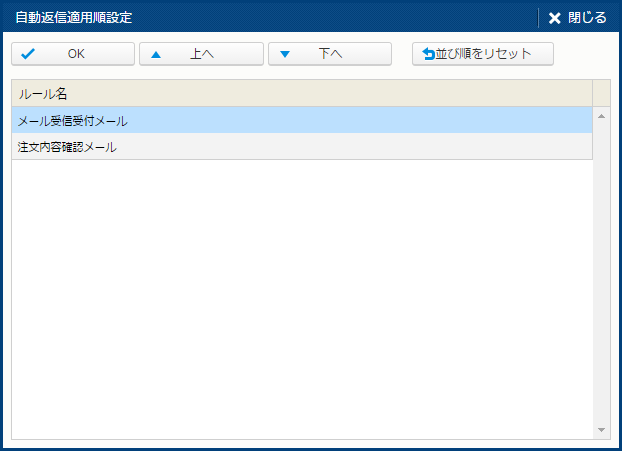Click the empty area below the rule rows
Screen dimensions: 622x451
pos(300,300)
